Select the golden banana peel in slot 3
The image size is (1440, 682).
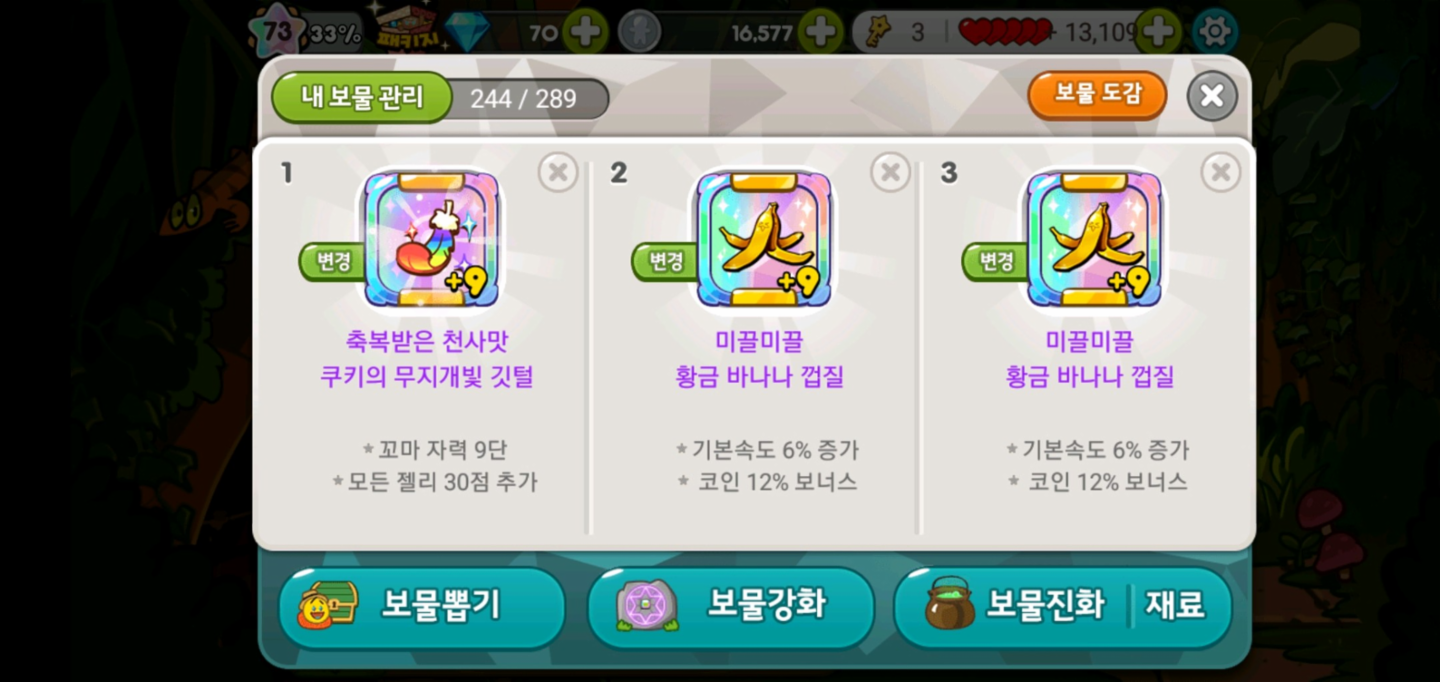(1095, 240)
